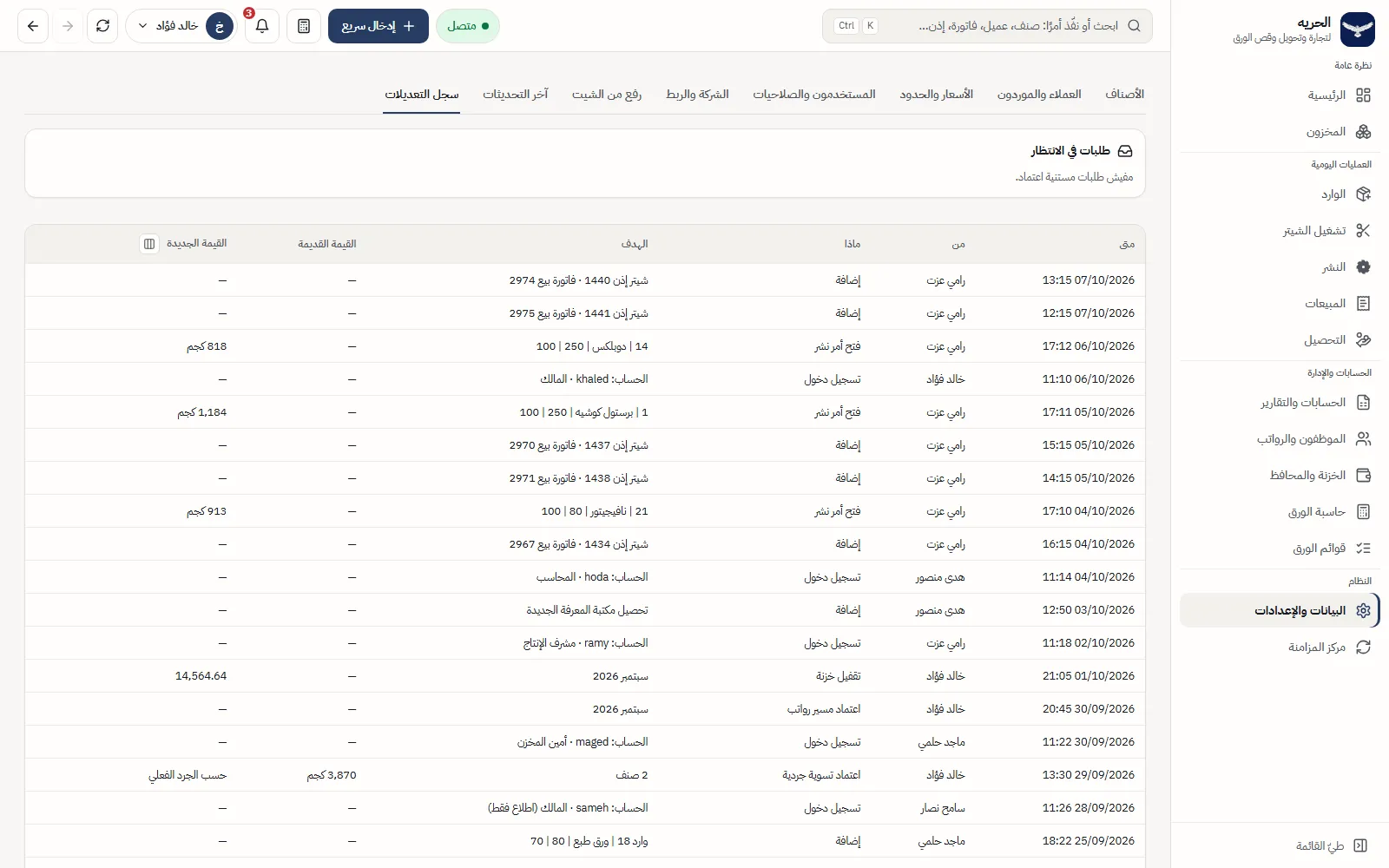This screenshot has height=868, width=1389.
Task: Open حاسبة الورق in sidebar
Action: [x=1280, y=512]
